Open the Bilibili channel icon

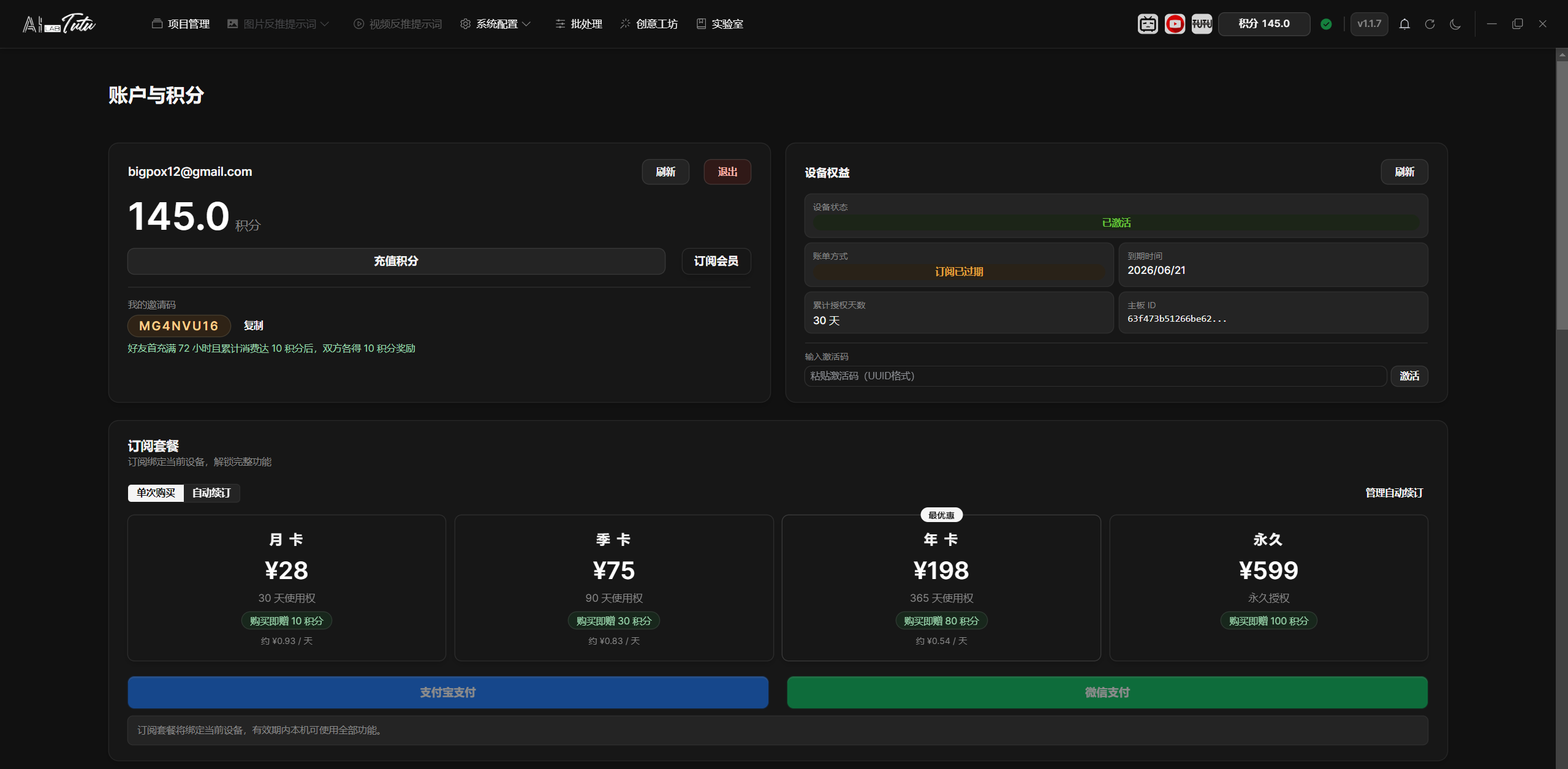tap(1148, 24)
